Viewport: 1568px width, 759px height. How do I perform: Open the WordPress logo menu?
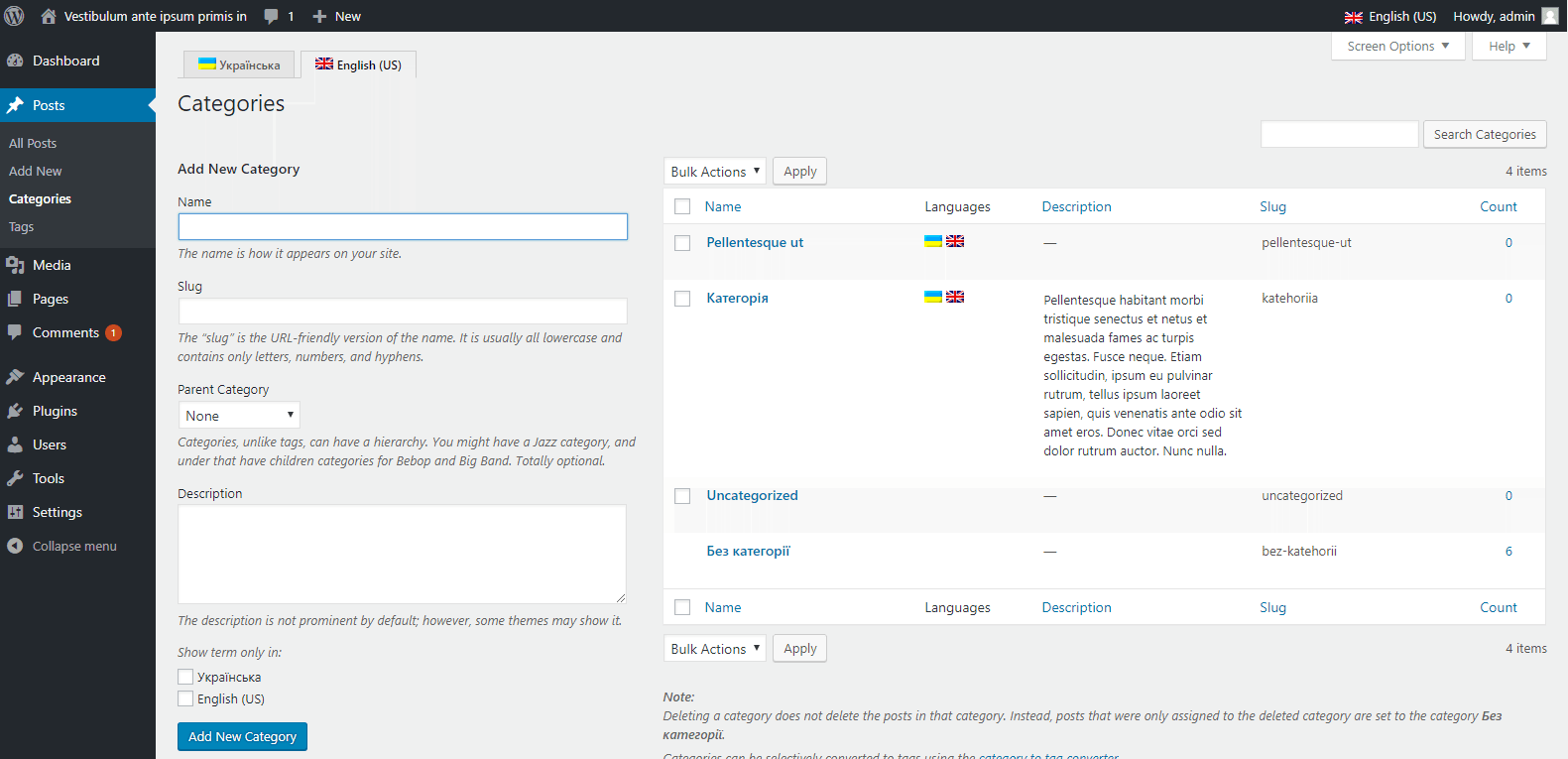(x=15, y=16)
